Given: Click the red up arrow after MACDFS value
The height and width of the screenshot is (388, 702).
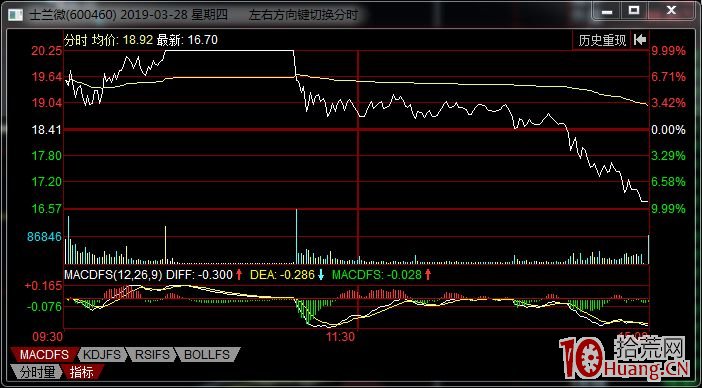Looking at the screenshot, I should [x=428, y=274].
